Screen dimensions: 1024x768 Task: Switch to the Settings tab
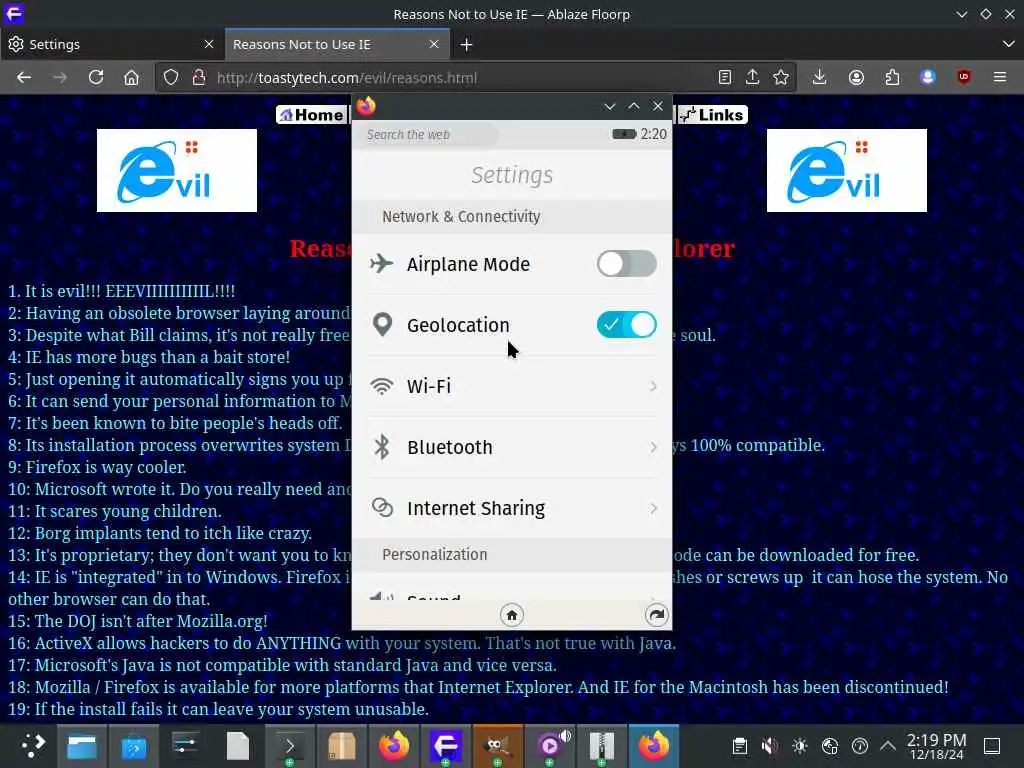(111, 44)
